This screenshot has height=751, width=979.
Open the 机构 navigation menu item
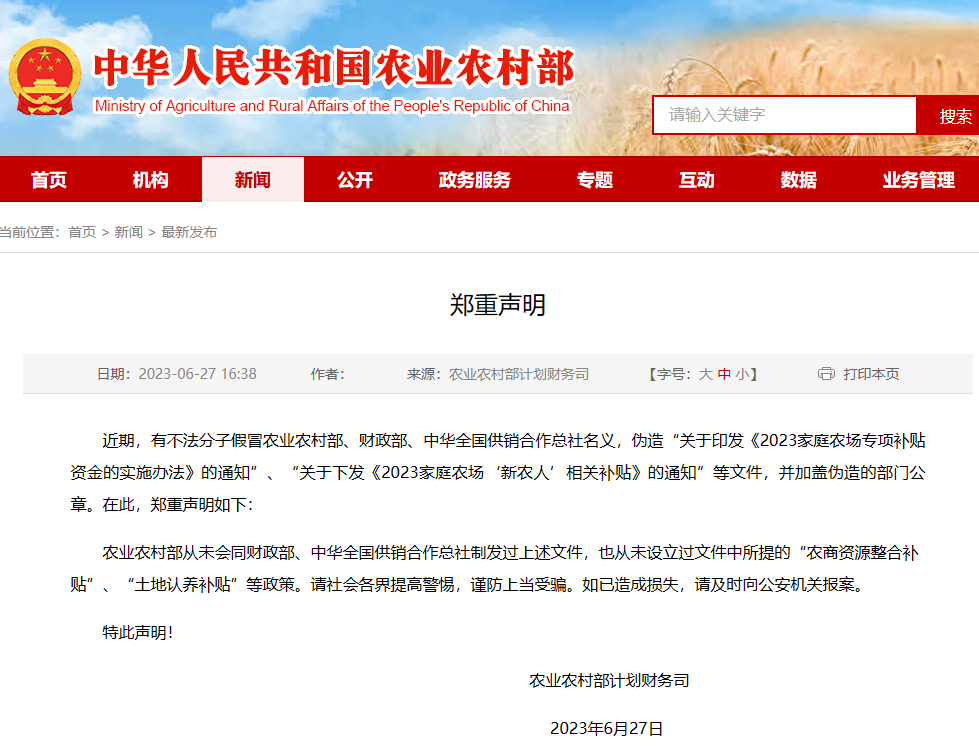tap(151, 180)
